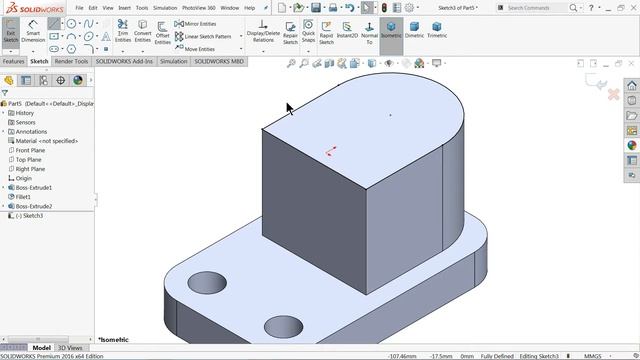Open the Simulation ribbon tab
Viewport: 640px width, 360px height.
tap(173, 61)
